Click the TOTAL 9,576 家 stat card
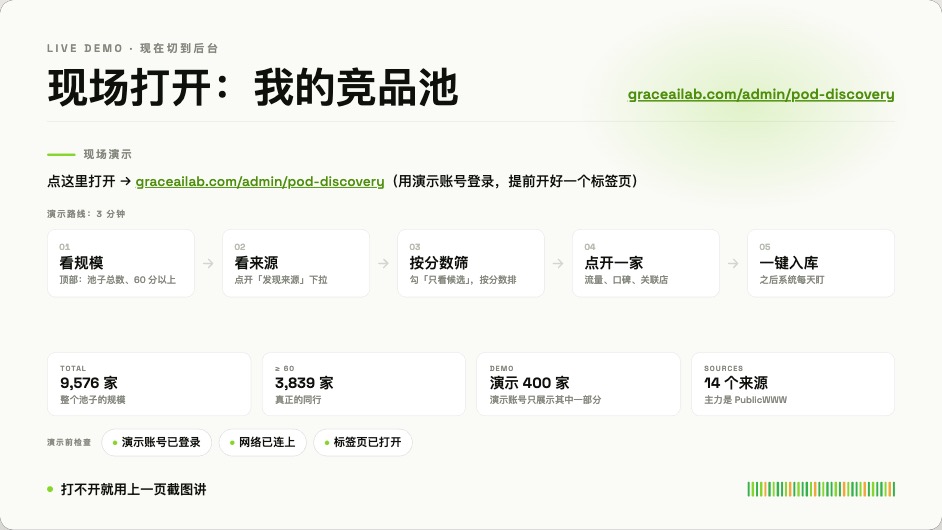The height and width of the screenshot is (530, 942). pos(149,384)
